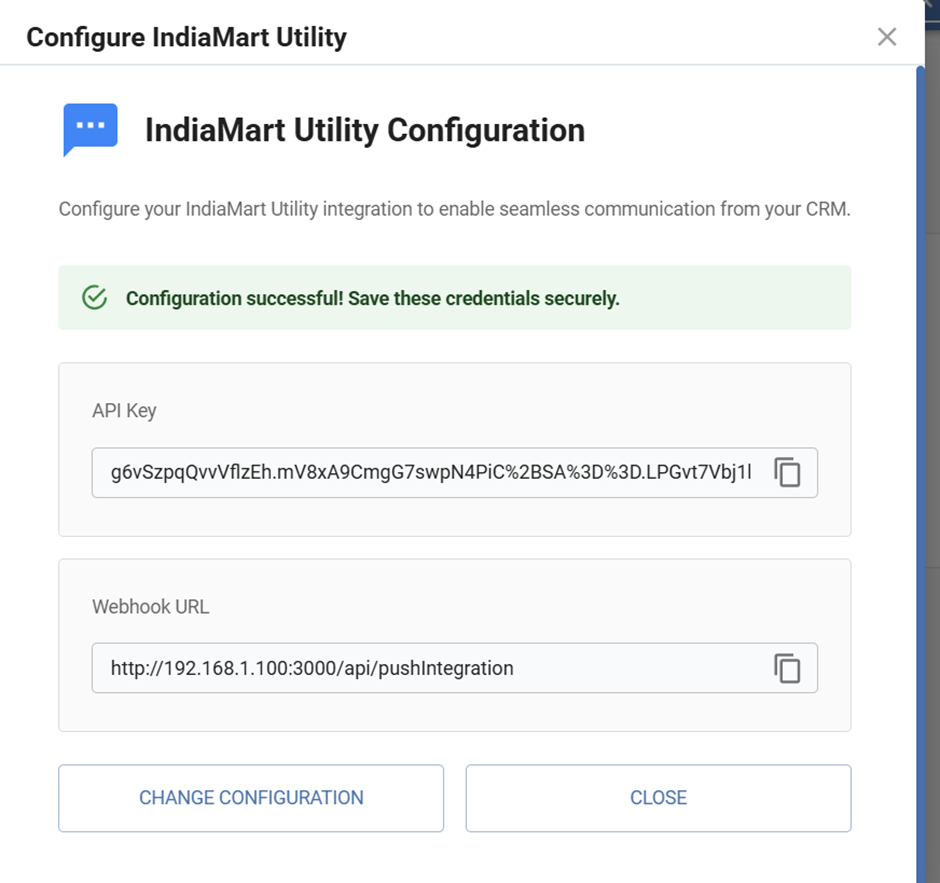The height and width of the screenshot is (883, 940).
Task: Select the copy icon beside the API Key
Action: (788, 472)
